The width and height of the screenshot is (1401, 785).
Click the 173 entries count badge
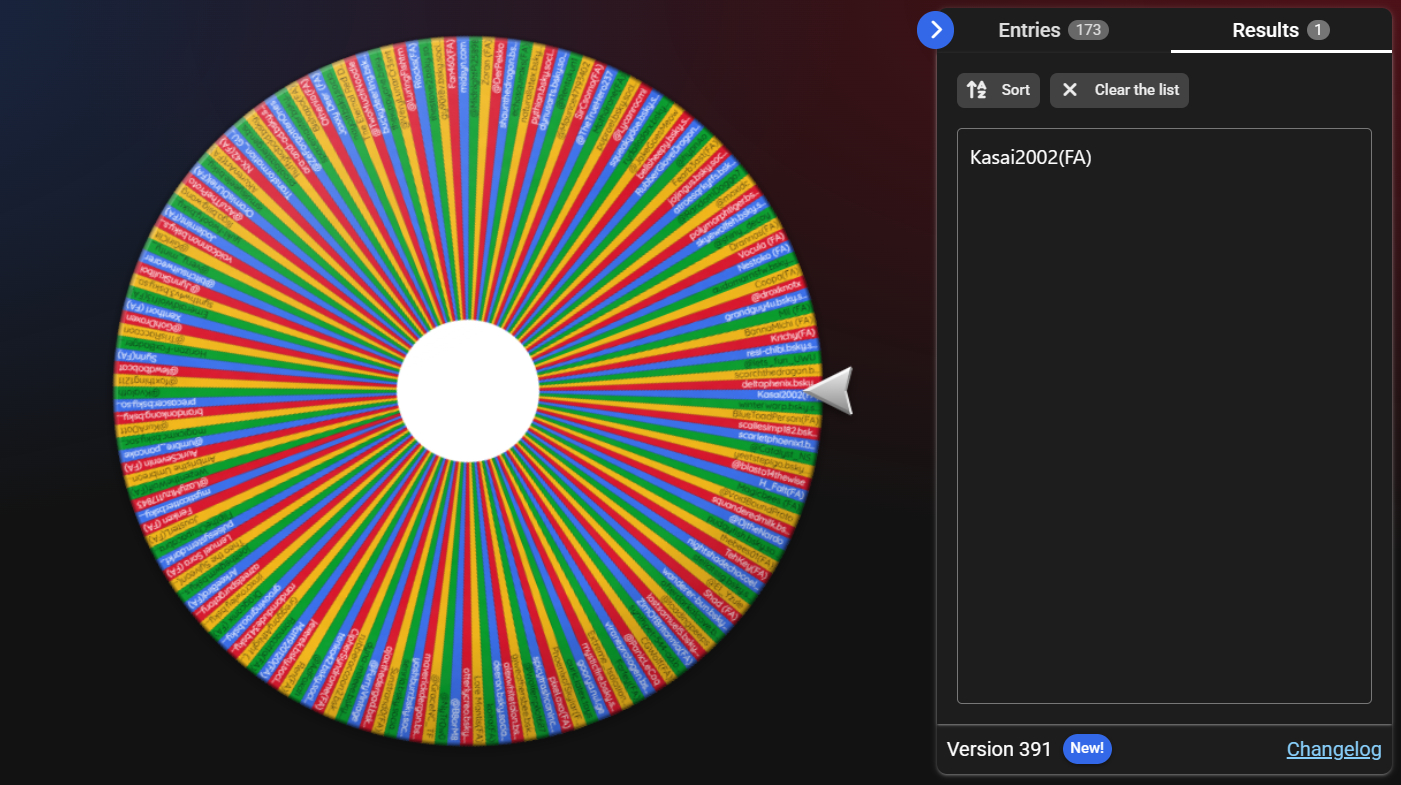pos(1088,30)
